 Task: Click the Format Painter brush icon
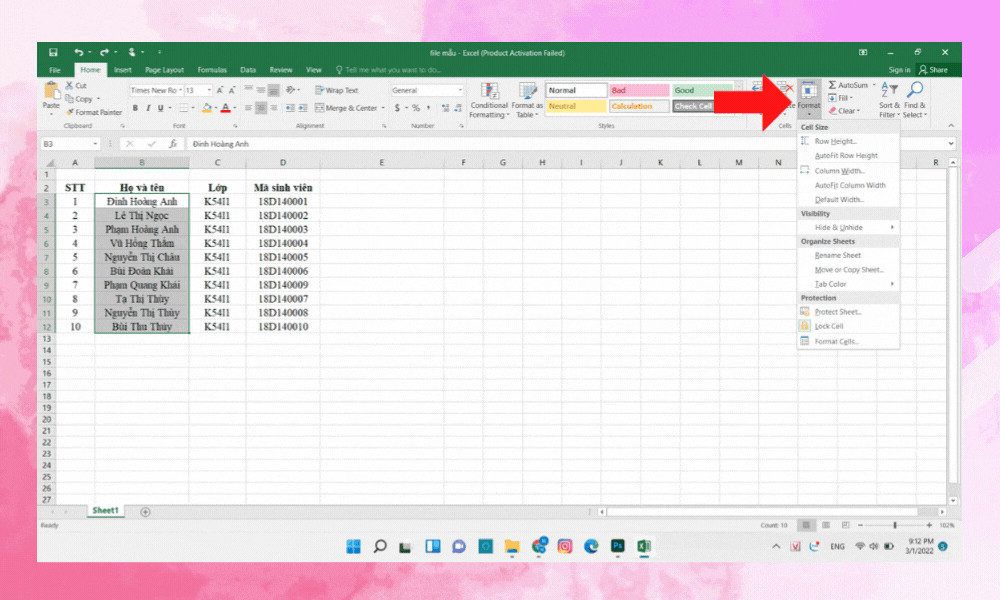tap(69, 112)
